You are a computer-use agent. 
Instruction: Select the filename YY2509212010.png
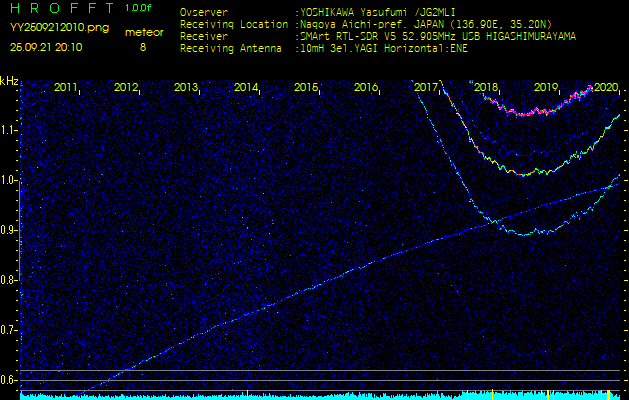[55, 29]
